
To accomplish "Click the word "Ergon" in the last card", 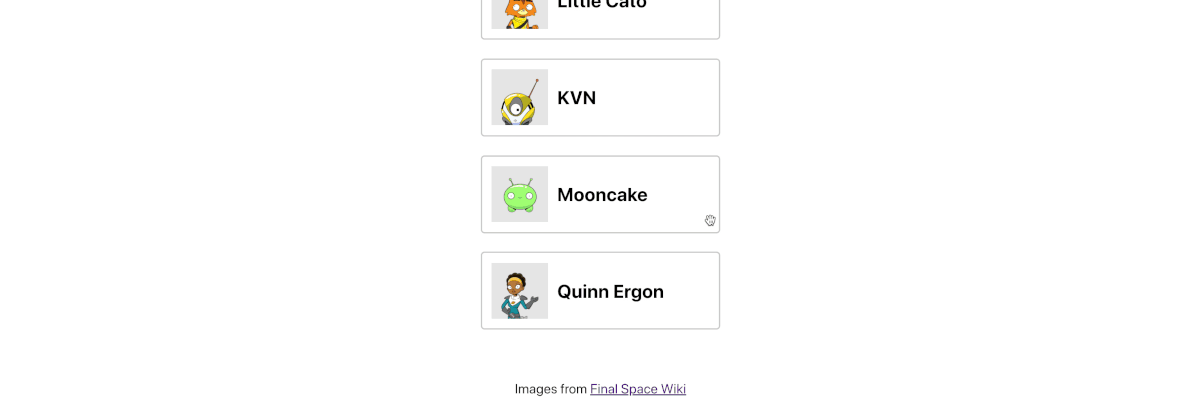I will [x=638, y=292].
